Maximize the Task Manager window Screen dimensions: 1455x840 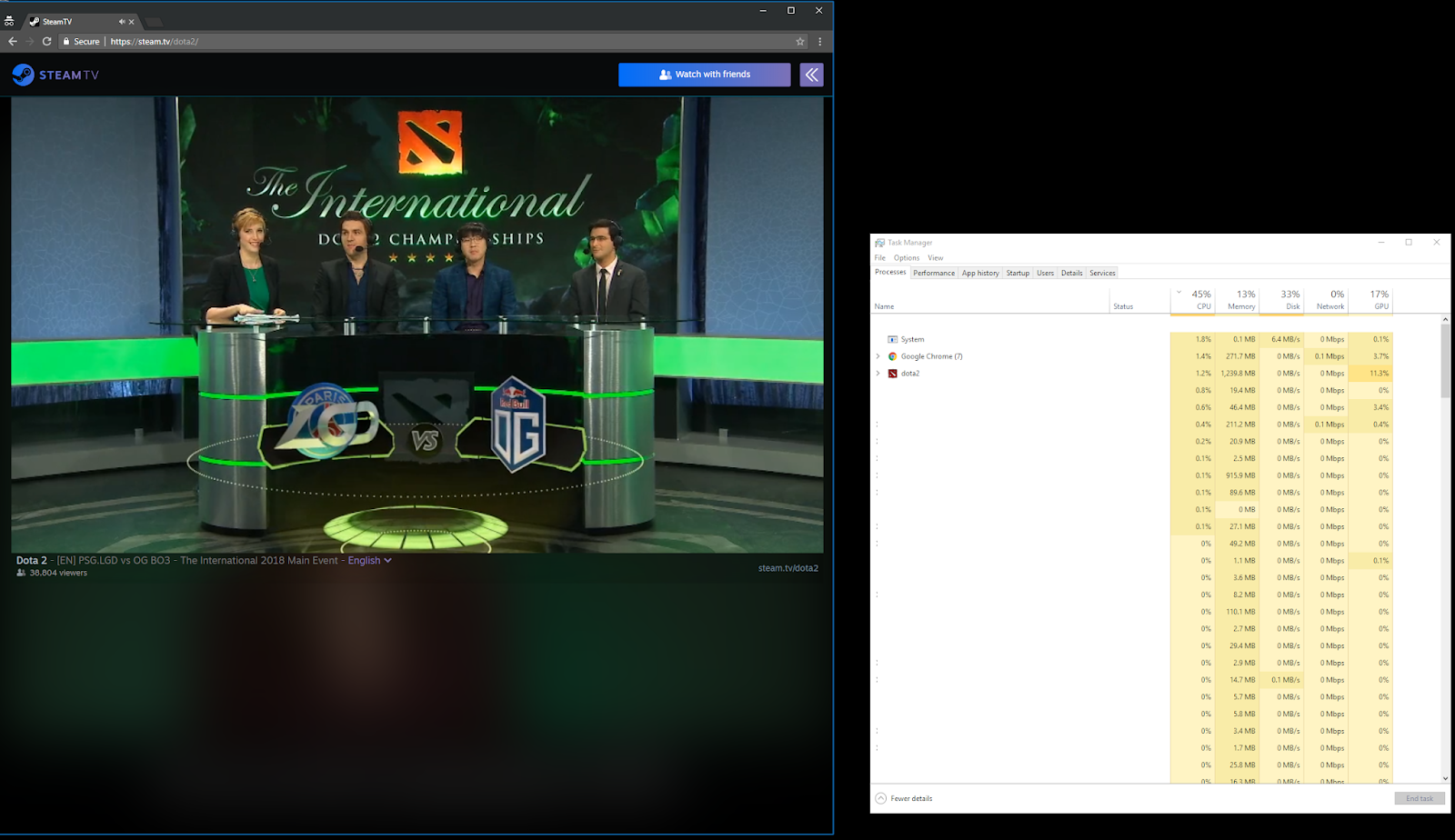click(x=1409, y=243)
